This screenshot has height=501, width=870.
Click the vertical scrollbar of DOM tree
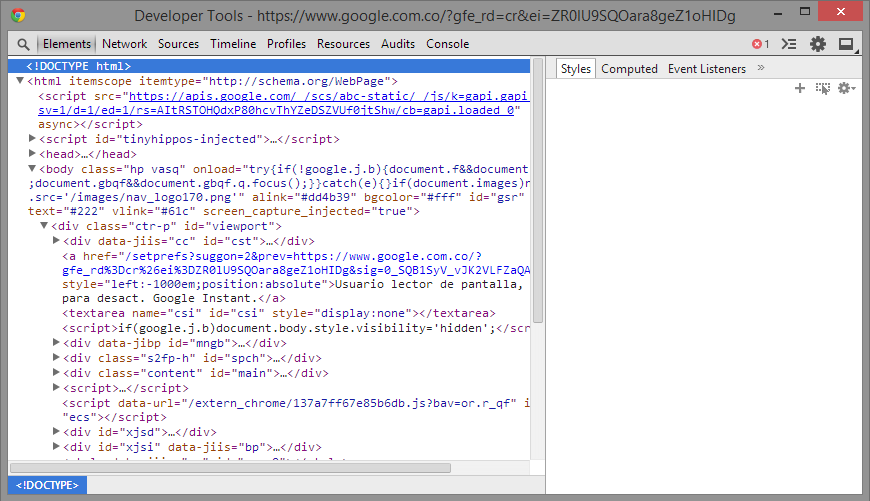[538, 190]
